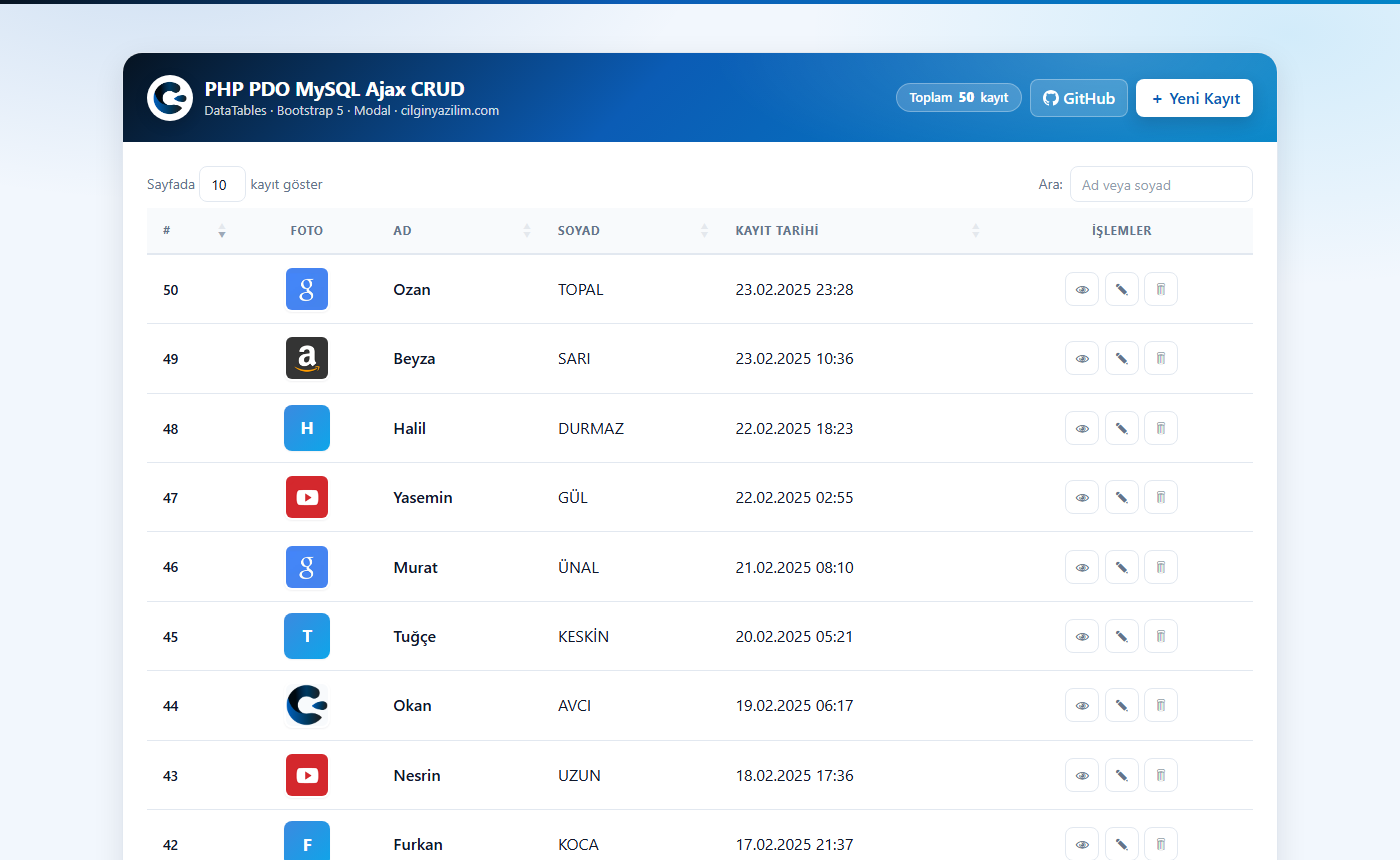
Task: Sort by KAYIT TARİHİ column
Action: coord(855,230)
